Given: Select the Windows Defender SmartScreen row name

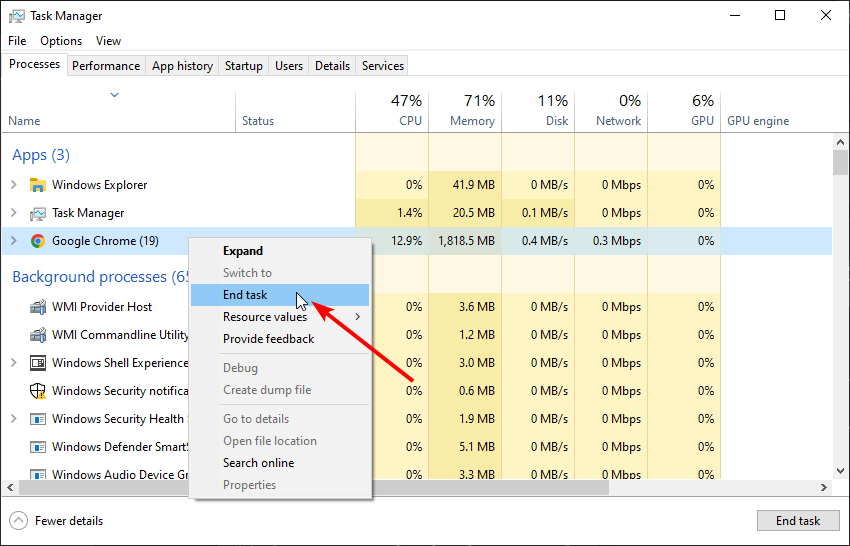Looking at the screenshot, I should tap(120, 447).
